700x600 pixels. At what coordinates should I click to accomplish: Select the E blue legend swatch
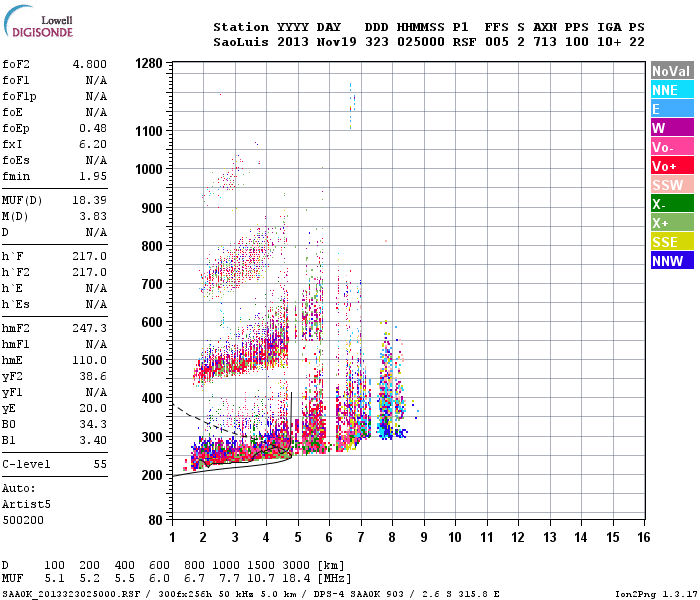(x=672, y=109)
